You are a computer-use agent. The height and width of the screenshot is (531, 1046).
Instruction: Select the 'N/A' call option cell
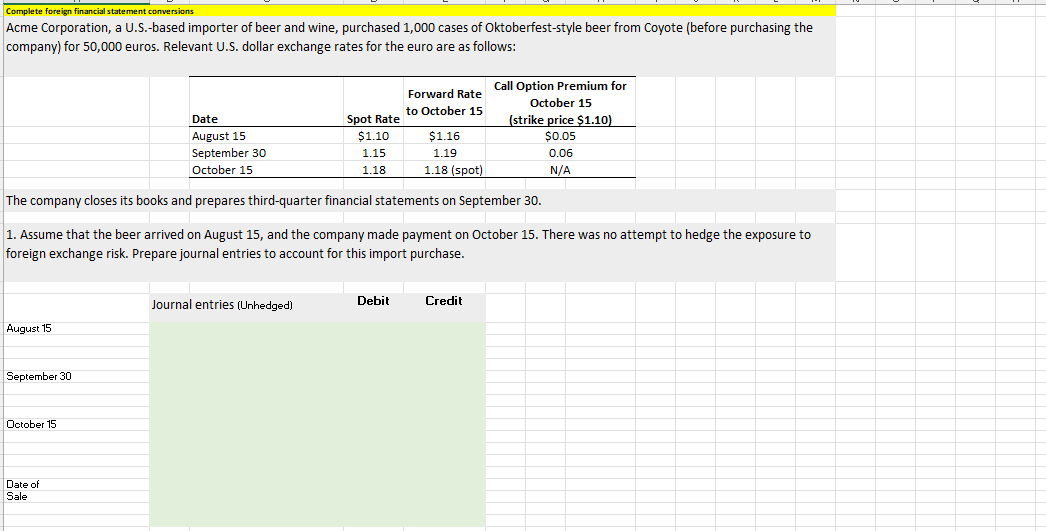(560, 169)
